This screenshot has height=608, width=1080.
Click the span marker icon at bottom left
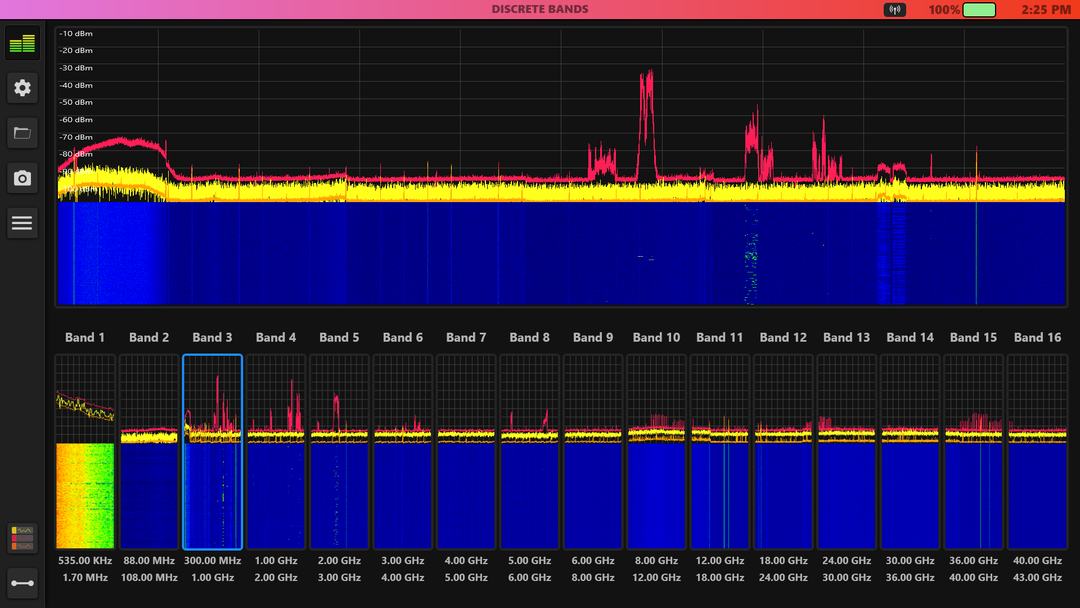(22, 582)
